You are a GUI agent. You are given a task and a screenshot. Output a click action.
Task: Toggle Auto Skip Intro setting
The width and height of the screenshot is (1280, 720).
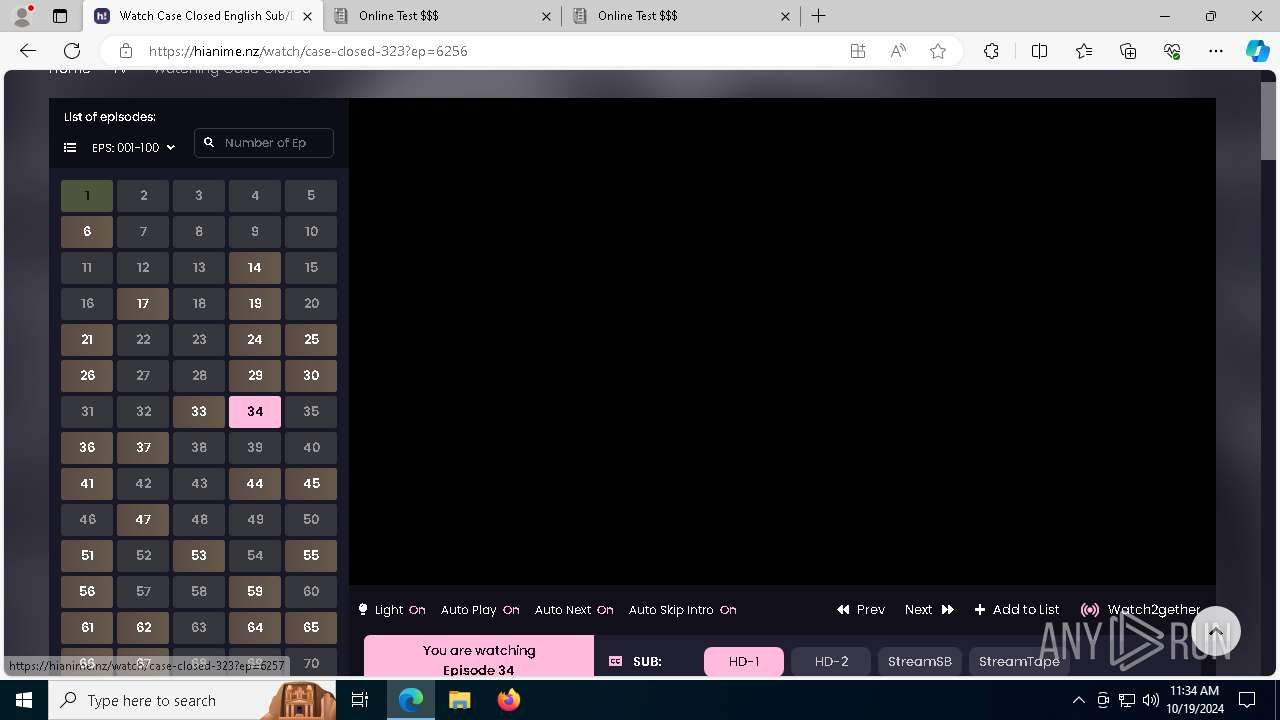point(683,609)
